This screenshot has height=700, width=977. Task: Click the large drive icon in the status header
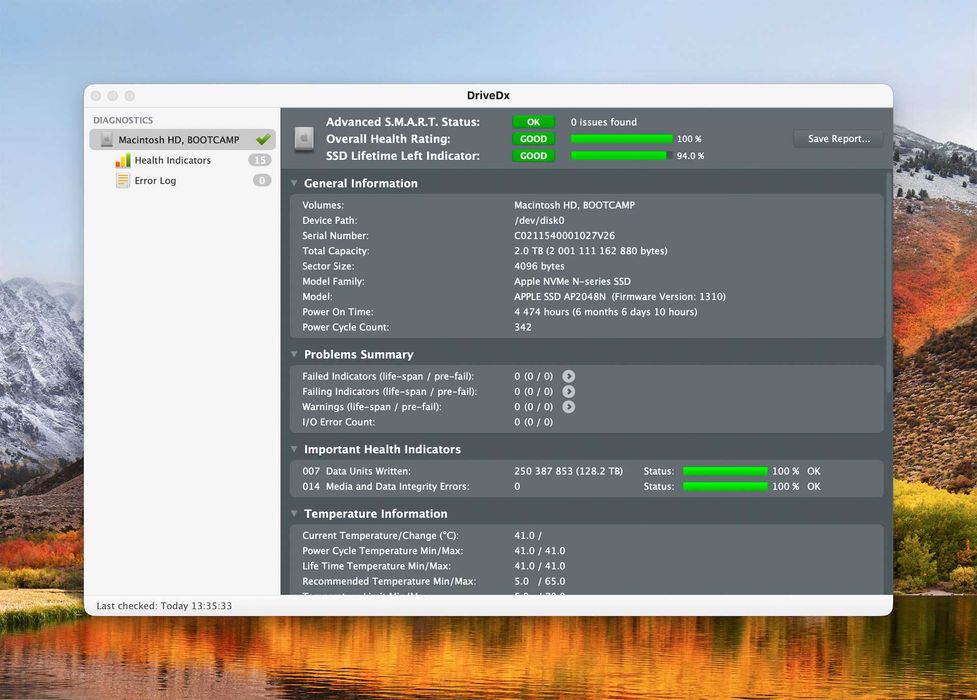(304, 138)
